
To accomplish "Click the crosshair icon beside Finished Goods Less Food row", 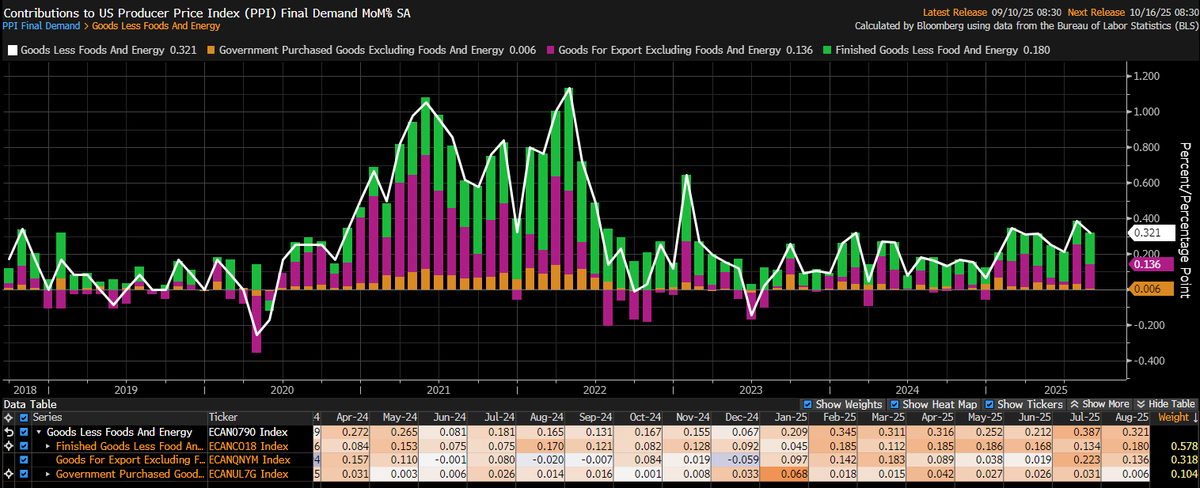I will (x=9, y=446).
